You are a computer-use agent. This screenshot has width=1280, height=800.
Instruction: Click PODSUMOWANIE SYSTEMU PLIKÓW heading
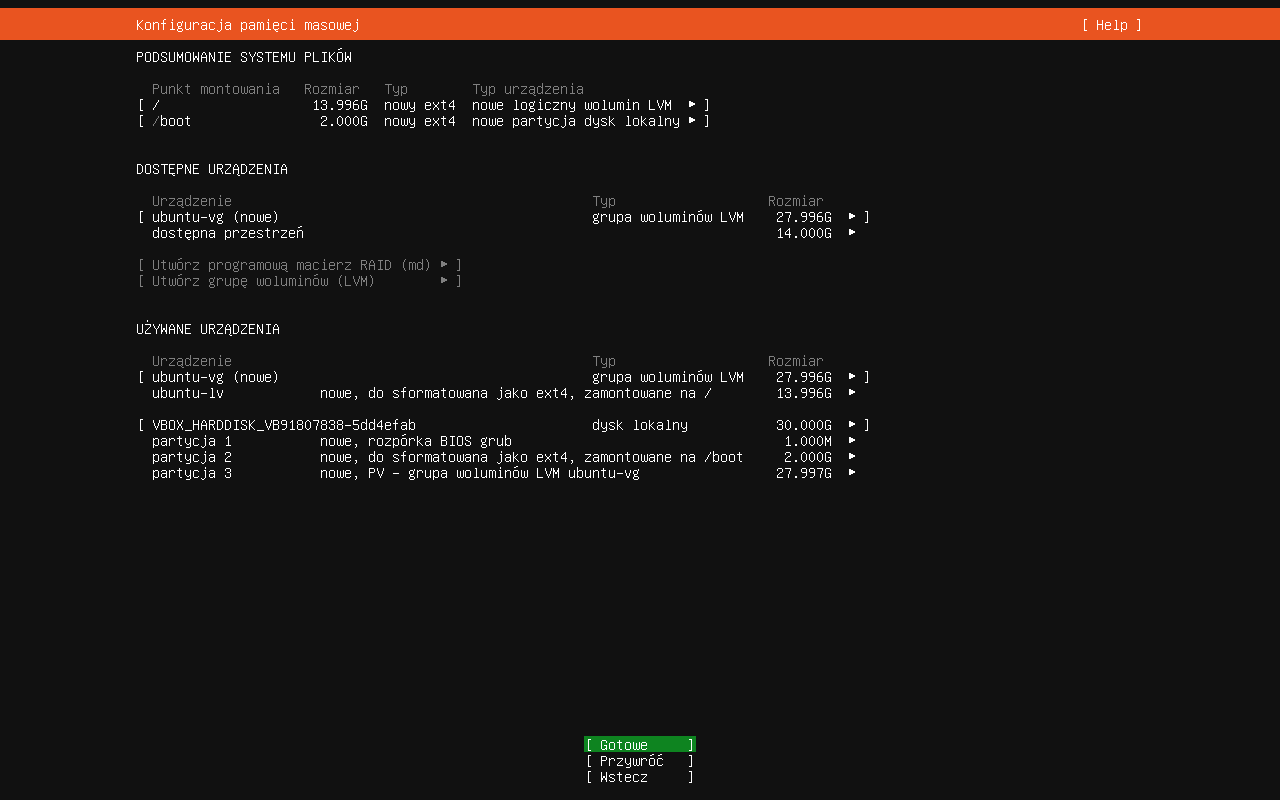[x=244, y=57]
